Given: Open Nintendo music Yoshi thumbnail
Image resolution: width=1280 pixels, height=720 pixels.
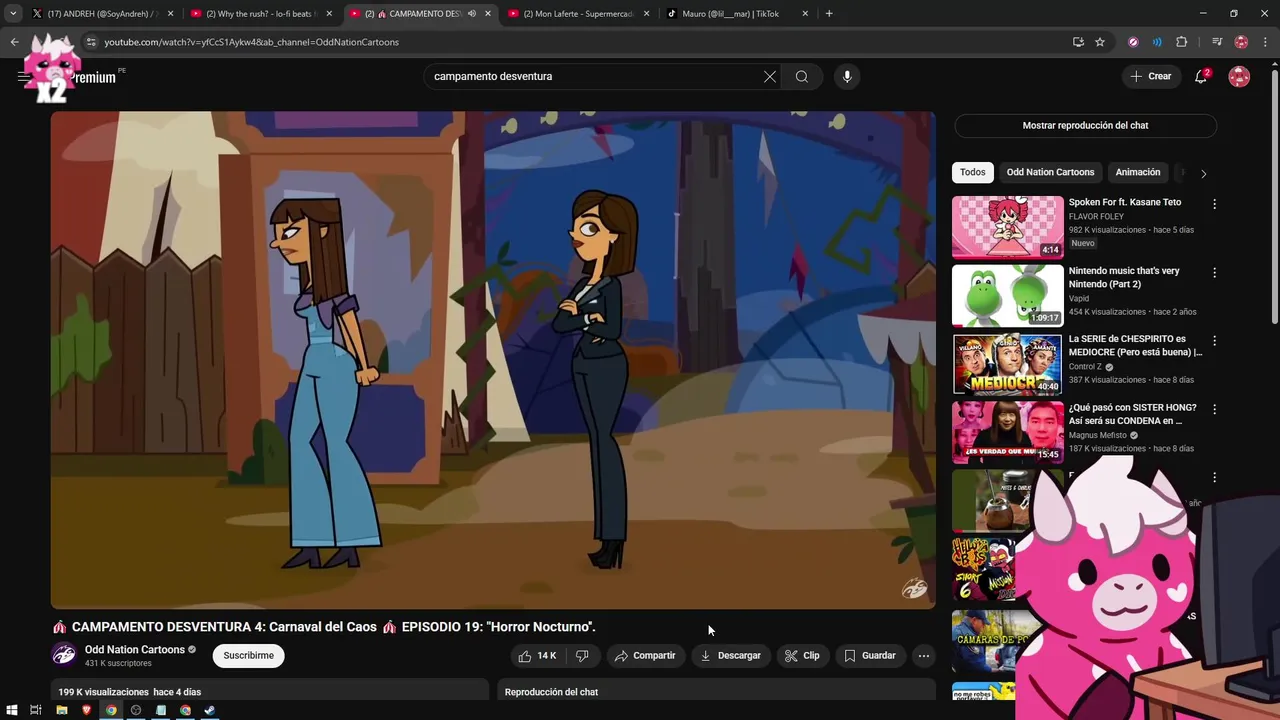Looking at the screenshot, I should click(1008, 296).
